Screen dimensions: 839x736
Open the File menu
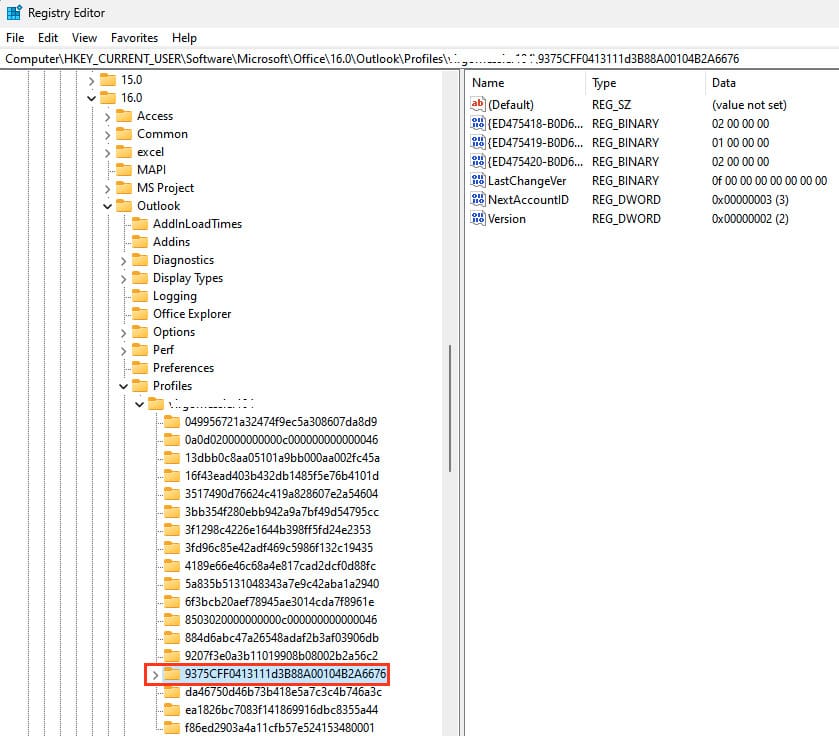click(x=15, y=38)
